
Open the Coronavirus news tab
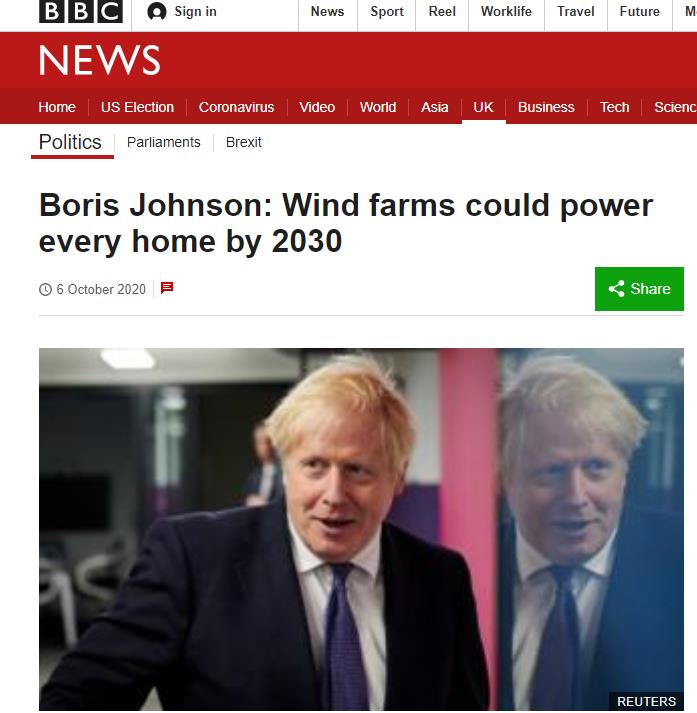(x=236, y=107)
